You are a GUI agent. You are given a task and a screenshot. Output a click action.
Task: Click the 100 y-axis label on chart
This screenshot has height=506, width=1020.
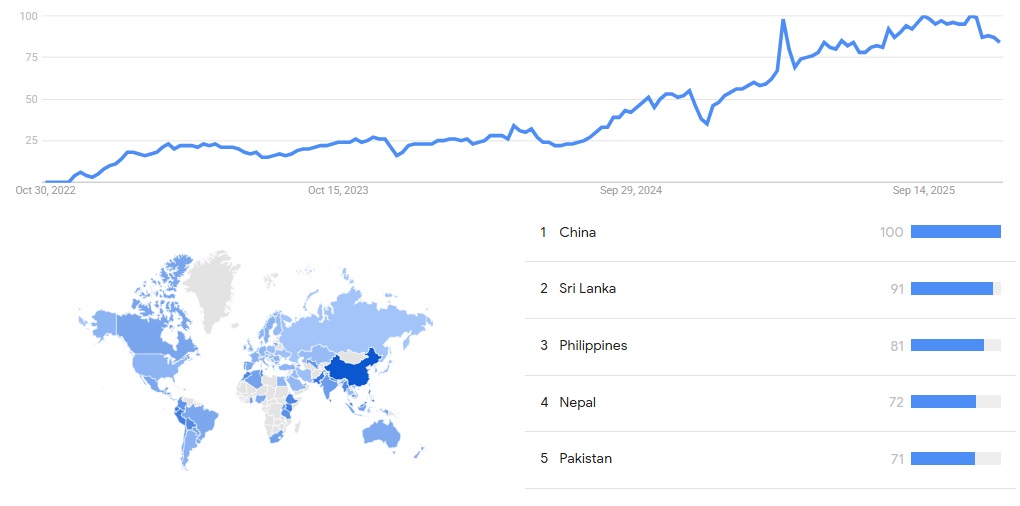coord(28,16)
